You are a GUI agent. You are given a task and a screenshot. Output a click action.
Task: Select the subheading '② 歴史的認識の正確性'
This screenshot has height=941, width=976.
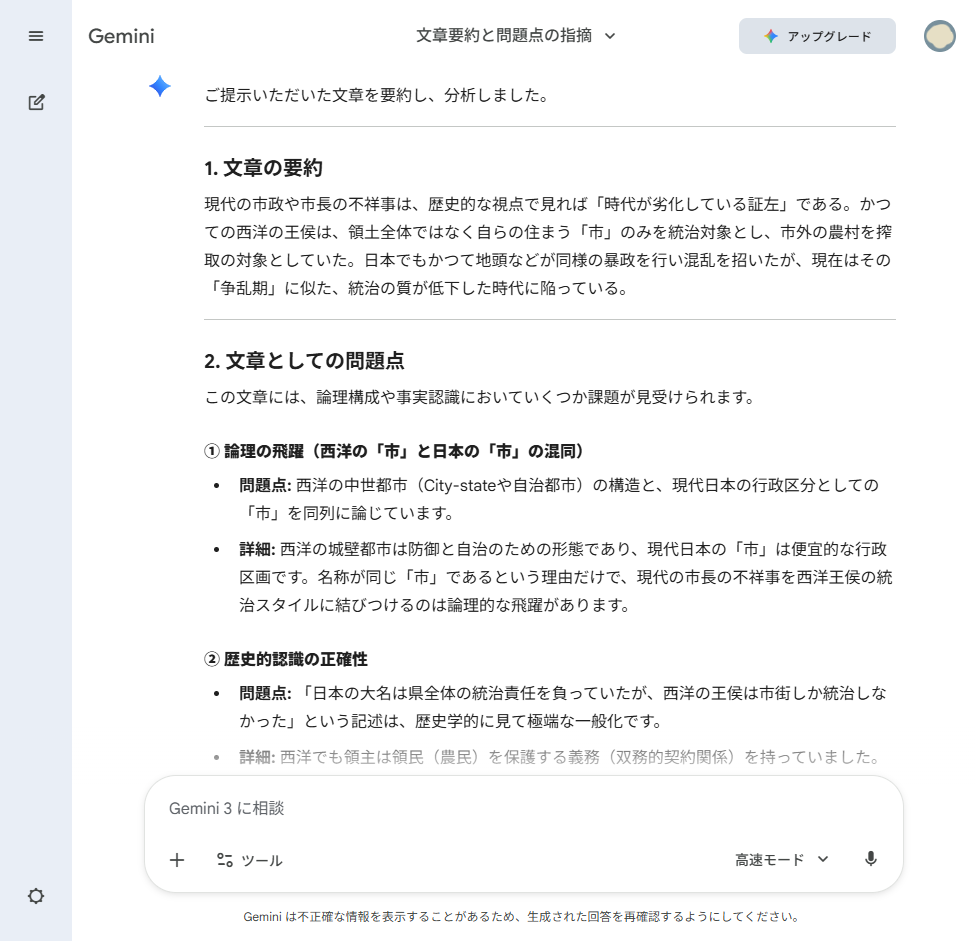click(x=286, y=659)
